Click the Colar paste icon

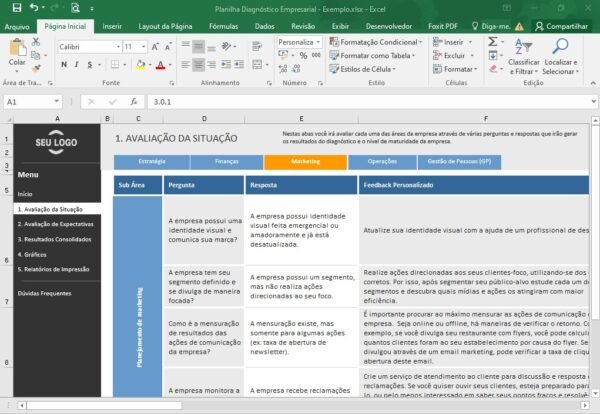pyautogui.click(x=17, y=48)
